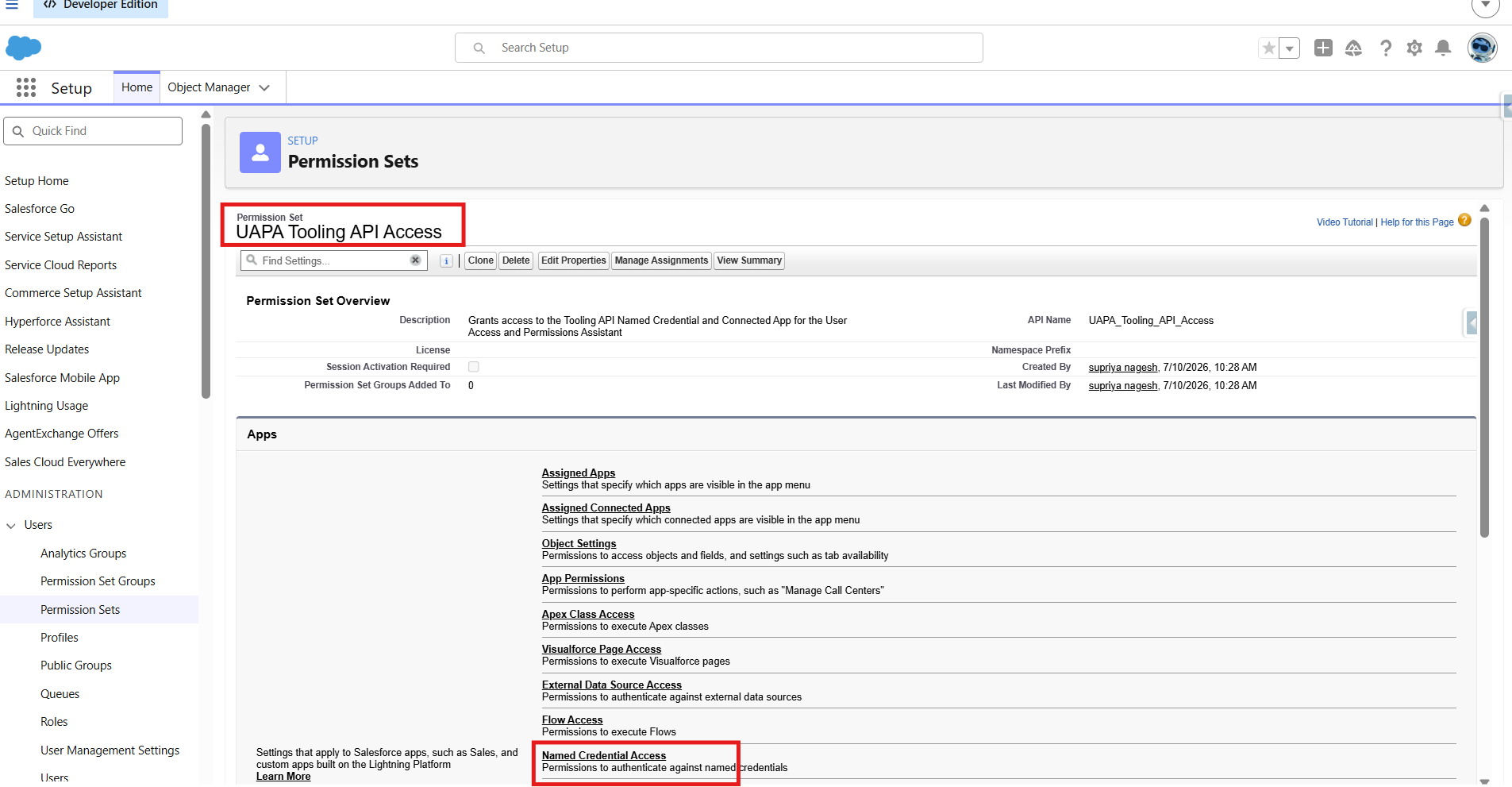Open the favorites list dropdown arrow
The image size is (1512, 787).
[1290, 48]
